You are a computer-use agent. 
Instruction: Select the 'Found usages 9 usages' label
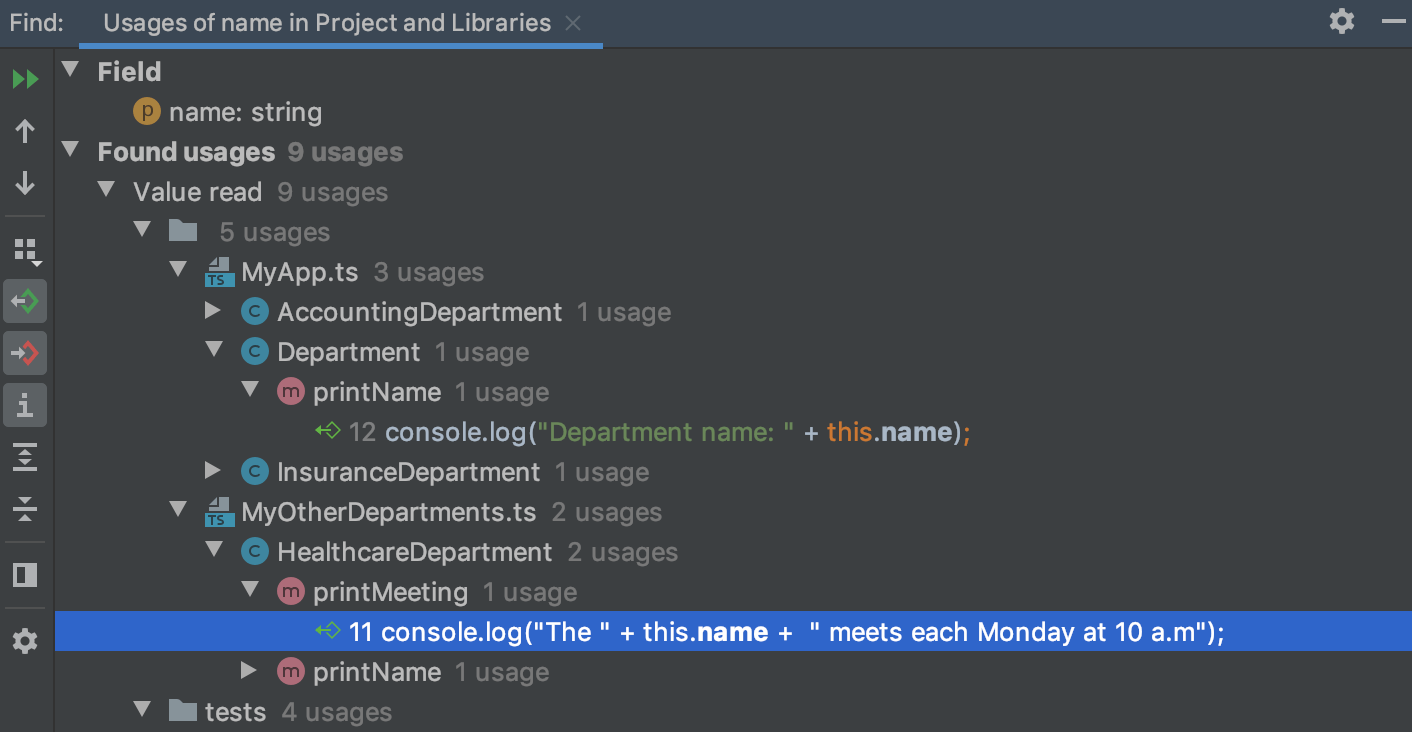click(250, 152)
